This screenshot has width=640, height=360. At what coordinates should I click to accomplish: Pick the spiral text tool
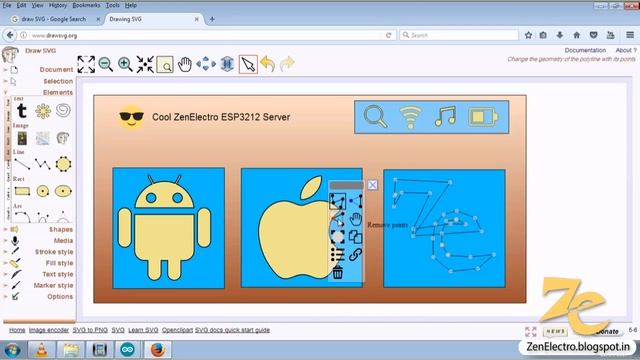click(63, 110)
